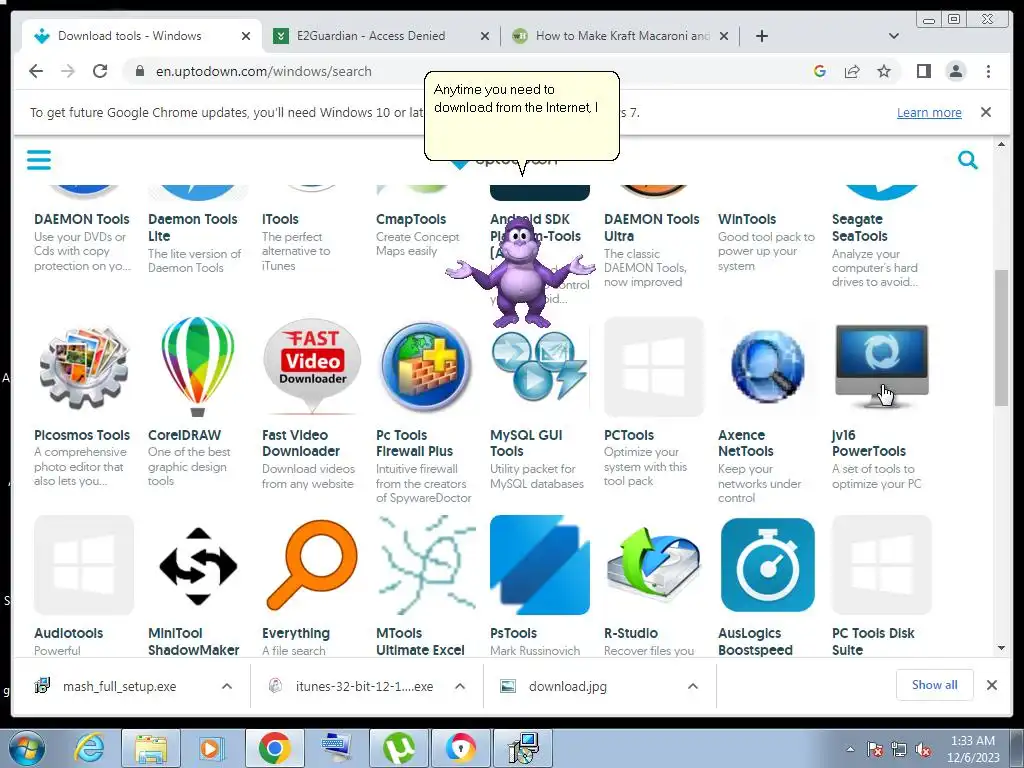Open the Seagate SeaTools link
The height and width of the screenshot is (768, 1024).
point(859,227)
